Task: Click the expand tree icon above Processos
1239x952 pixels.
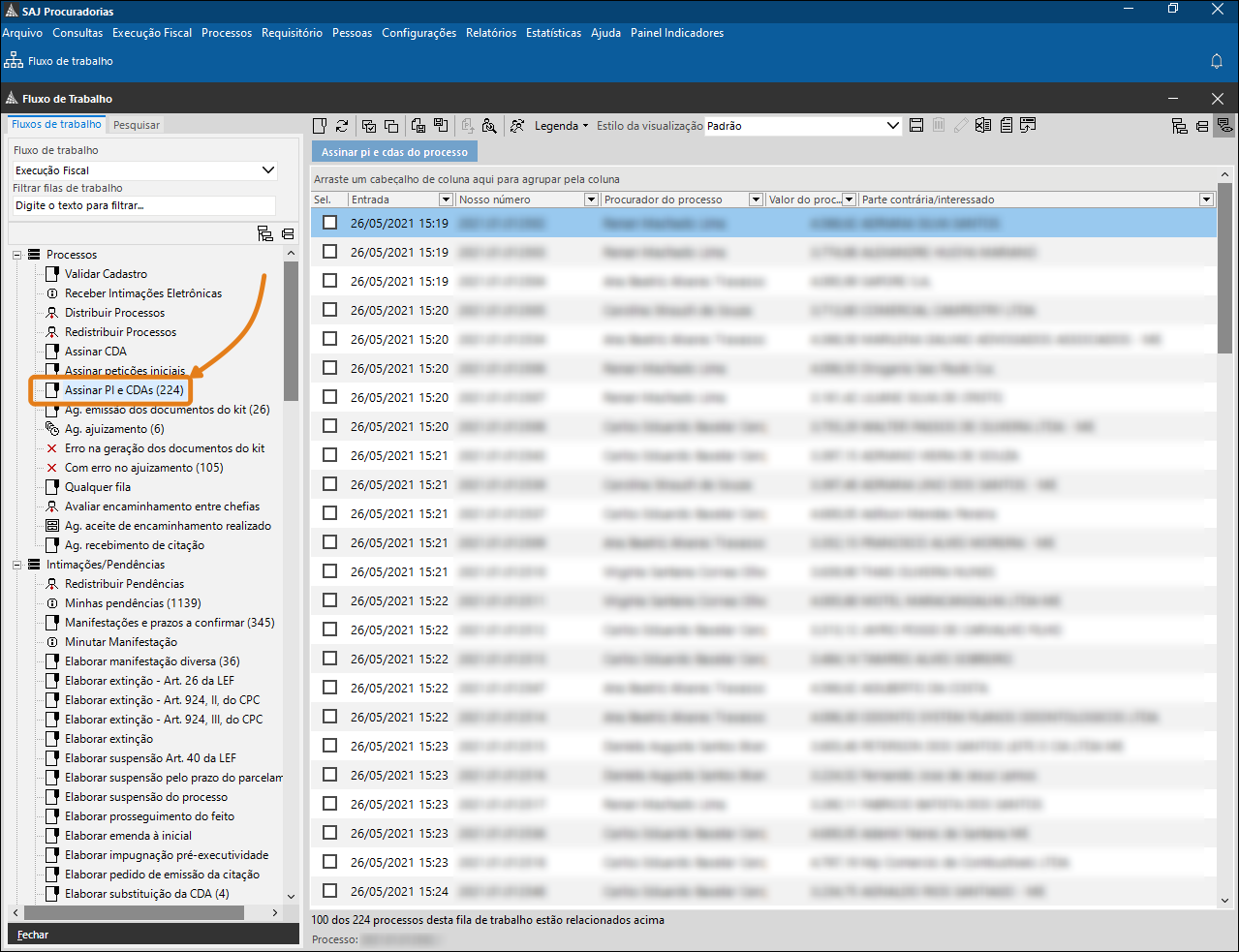Action: pyautogui.click(x=264, y=233)
